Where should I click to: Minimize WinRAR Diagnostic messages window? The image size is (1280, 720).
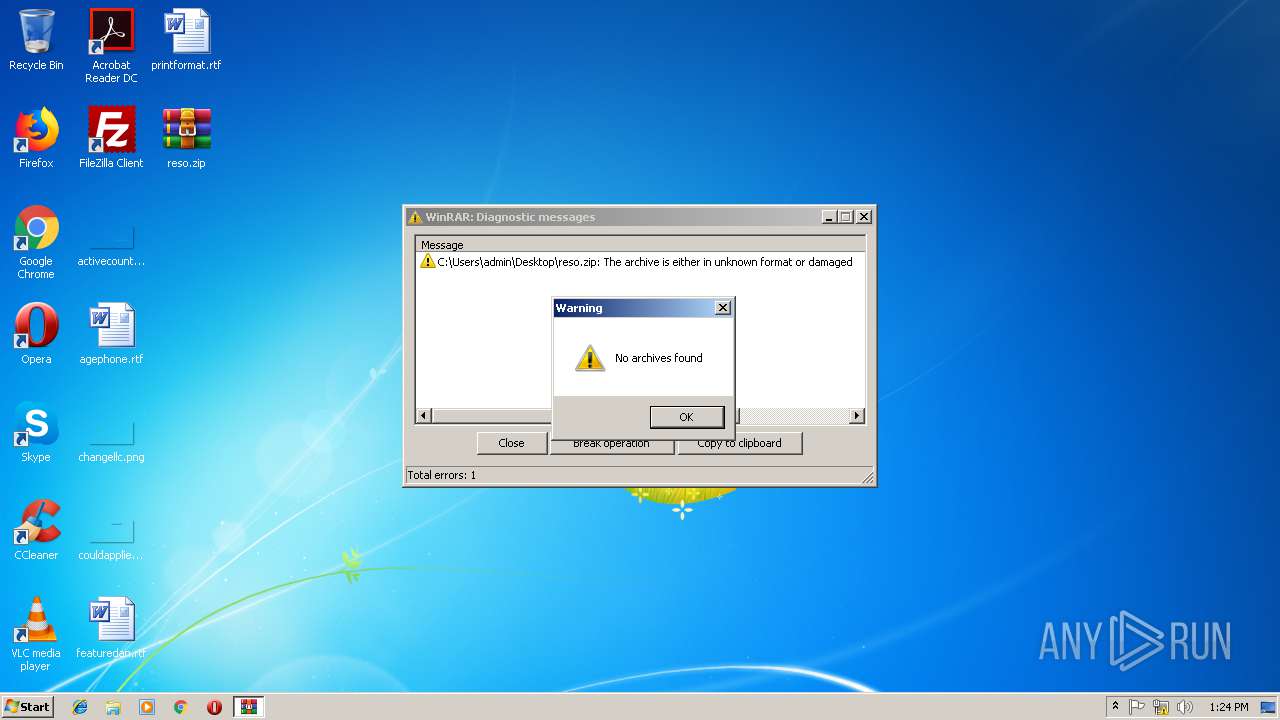[x=829, y=217]
